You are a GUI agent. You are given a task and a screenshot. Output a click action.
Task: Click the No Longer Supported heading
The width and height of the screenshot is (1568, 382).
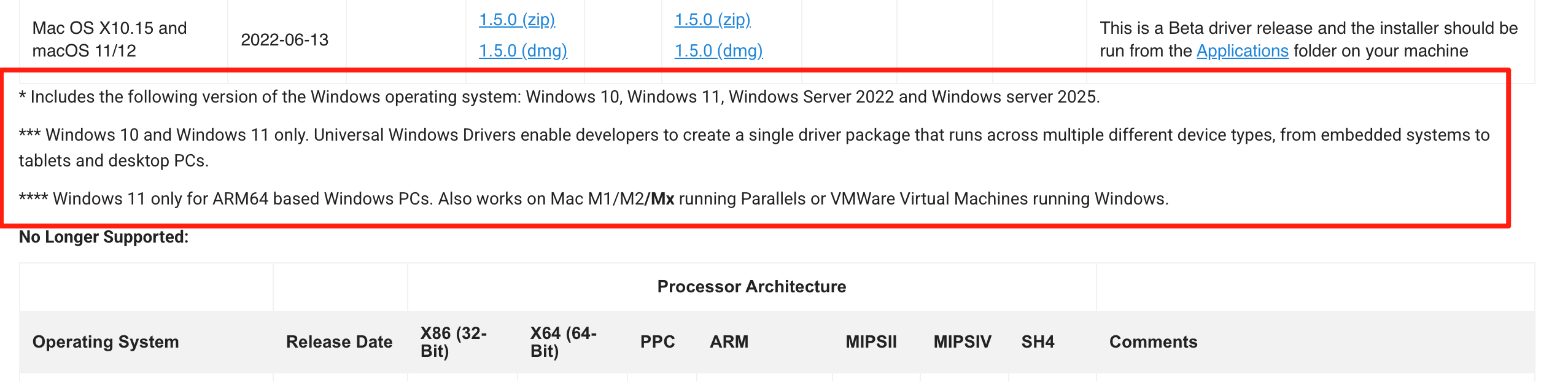click(103, 236)
